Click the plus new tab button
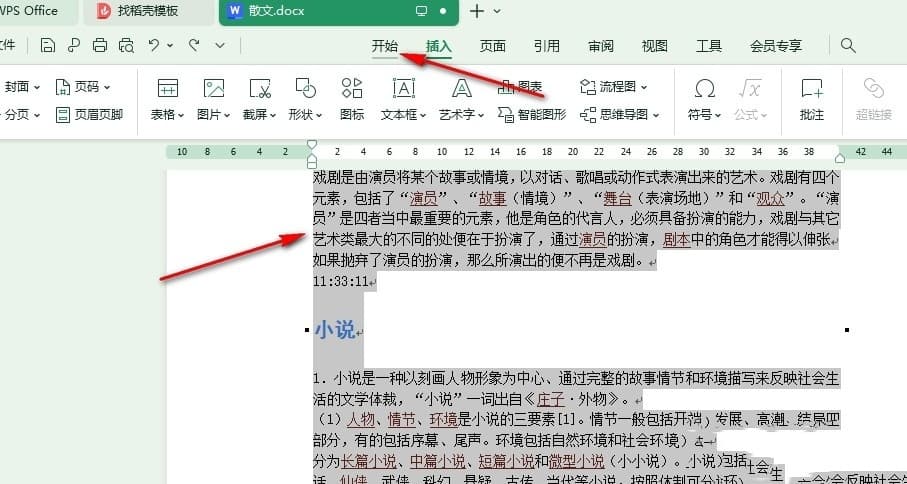The image size is (907, 484). [477, 11]
